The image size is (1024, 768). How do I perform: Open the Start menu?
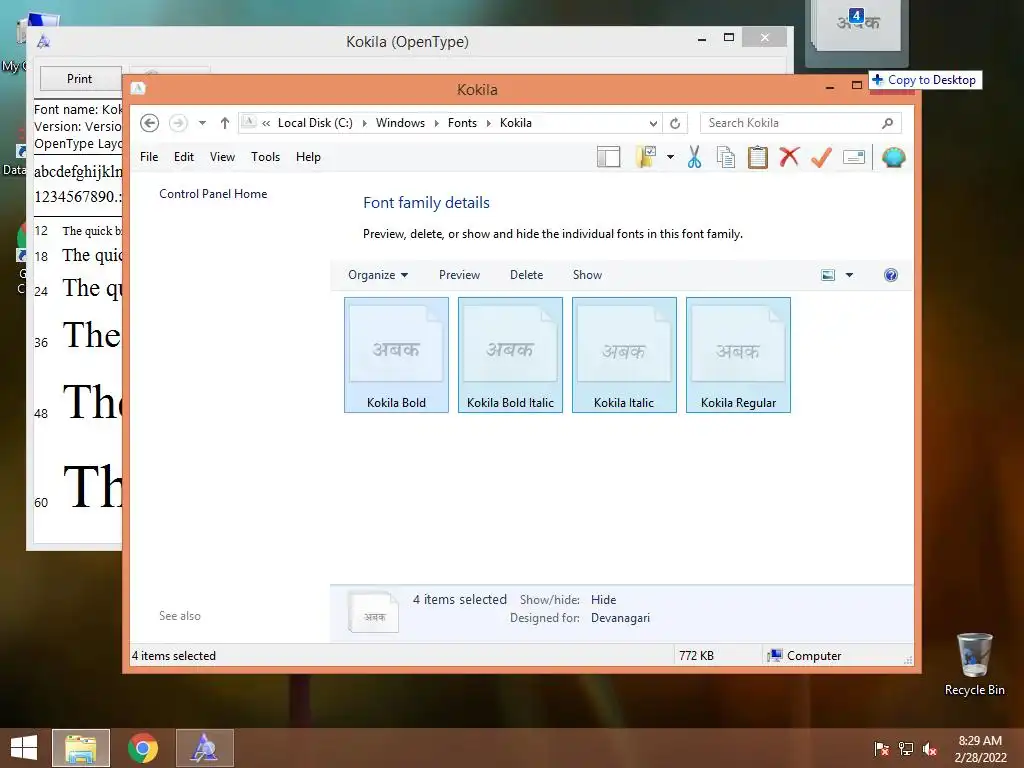point(24,748)
